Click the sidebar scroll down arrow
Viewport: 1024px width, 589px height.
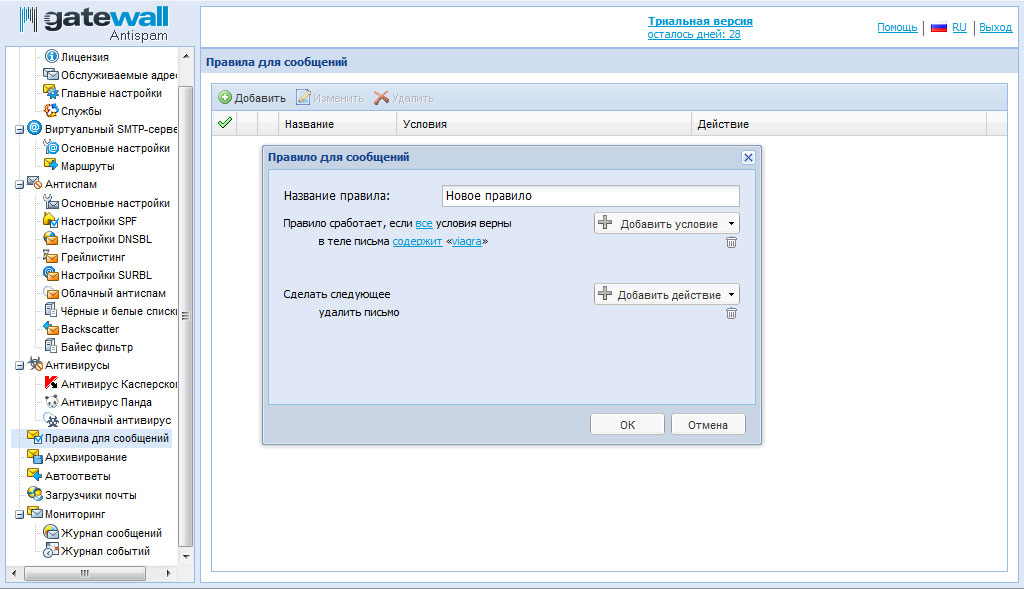[x=186, y=556]
